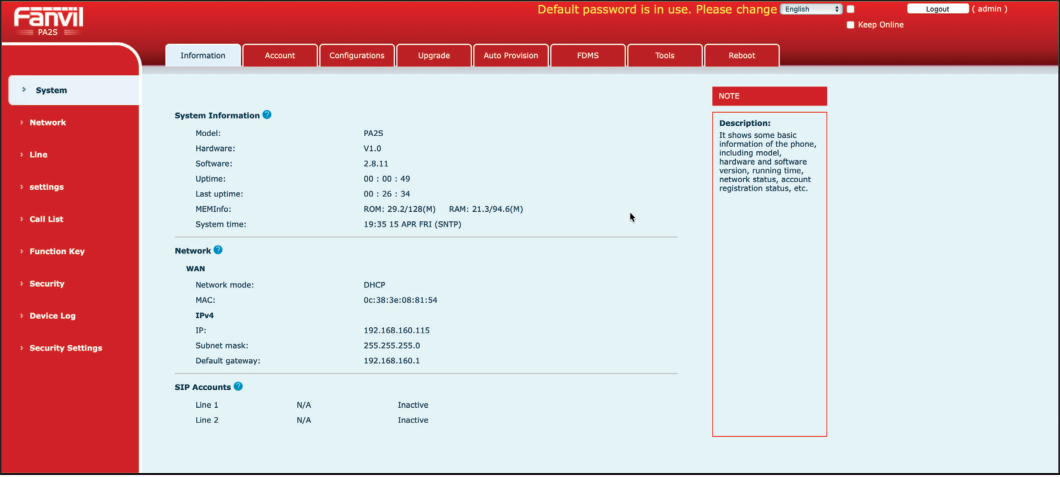Click the WAN subsection heading
The width and height of the screenshot is (1060, 477).
click(x=195, y=268)
